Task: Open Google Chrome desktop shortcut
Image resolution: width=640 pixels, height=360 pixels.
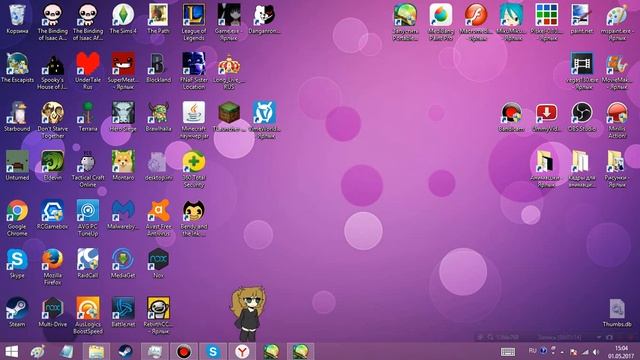Action: point(17,218)
